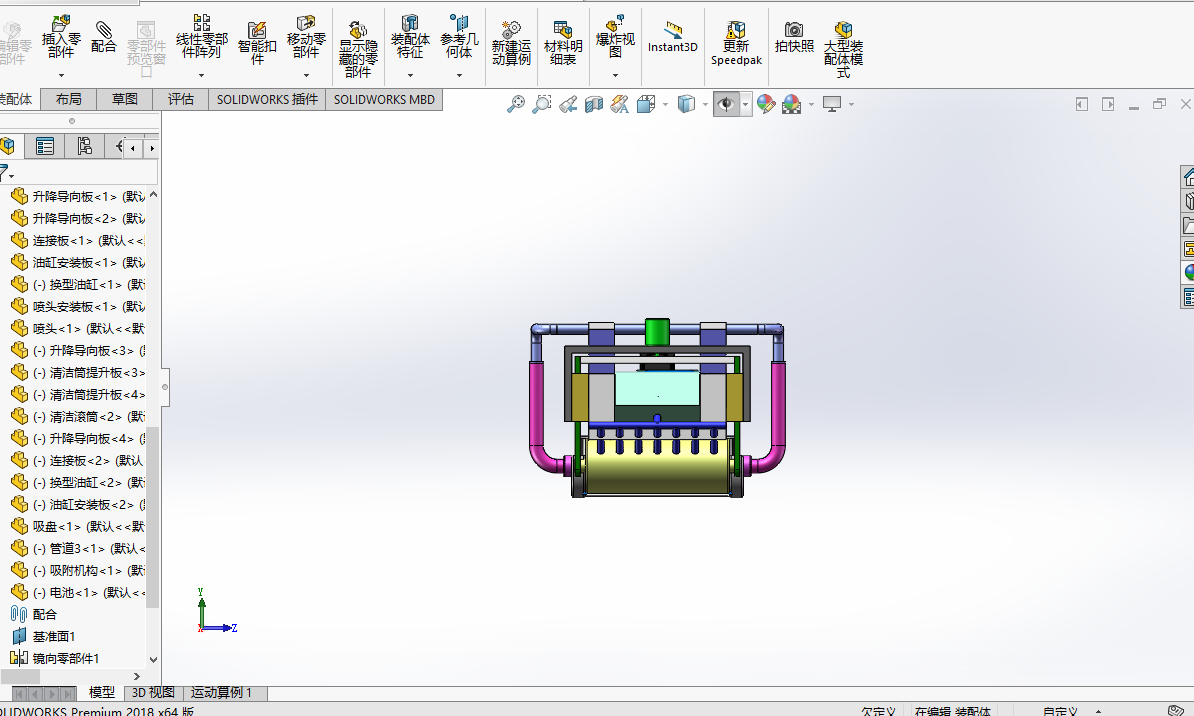
Task: Select 喷头<1> component in tree
Action: pyautogui.click(x=78, y=329)
